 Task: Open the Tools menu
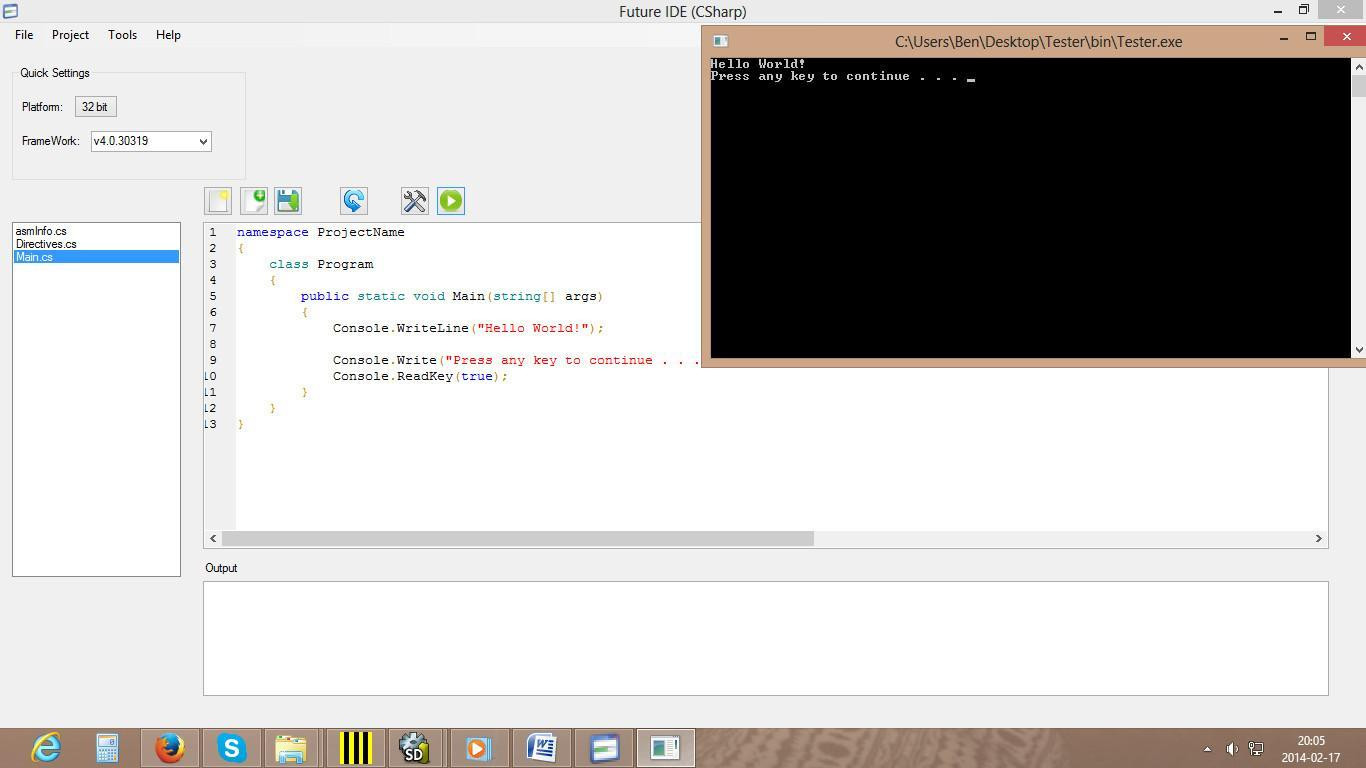(x=122, y=35)
